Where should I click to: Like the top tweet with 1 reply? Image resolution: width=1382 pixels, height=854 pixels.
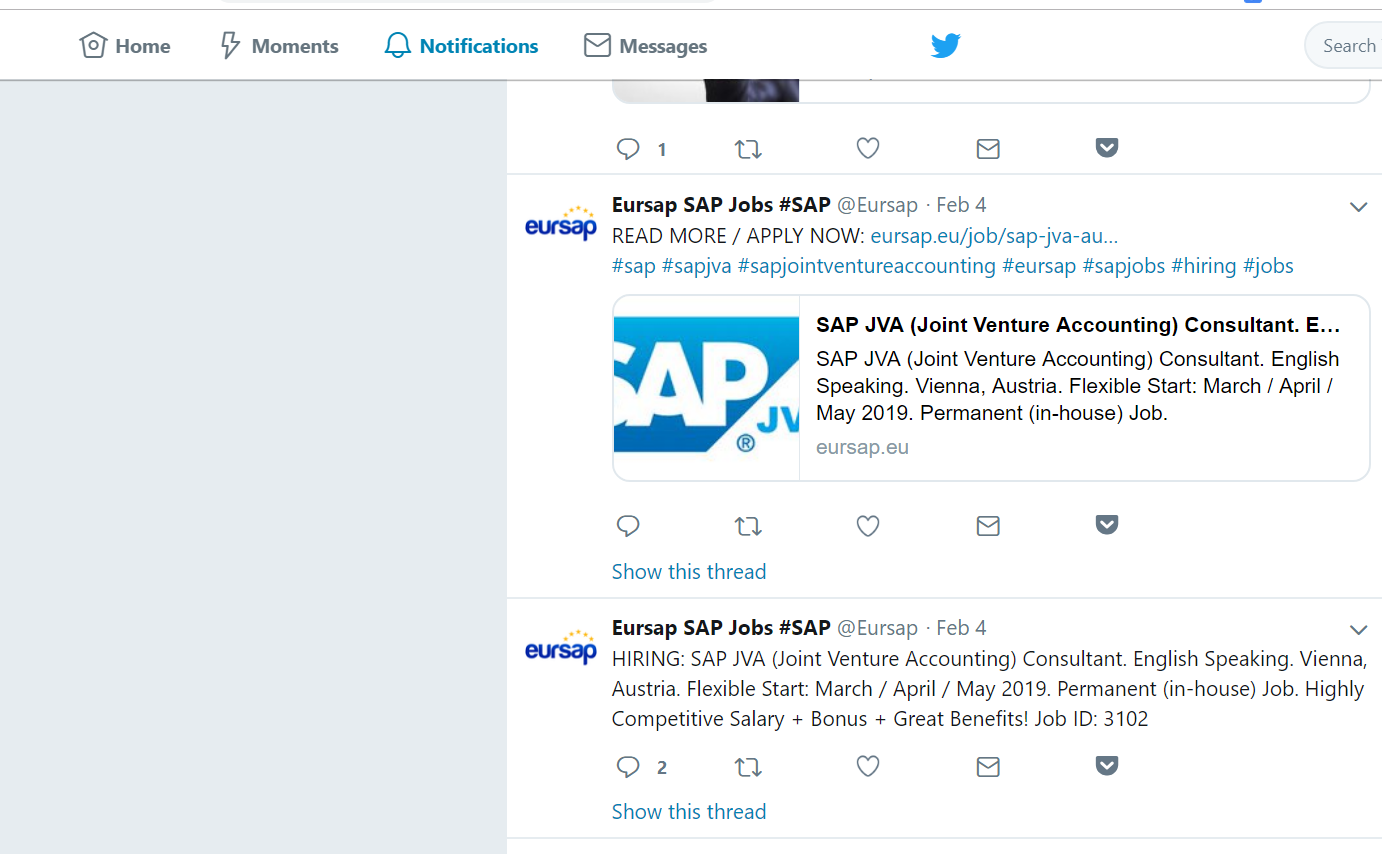[868, 149]
